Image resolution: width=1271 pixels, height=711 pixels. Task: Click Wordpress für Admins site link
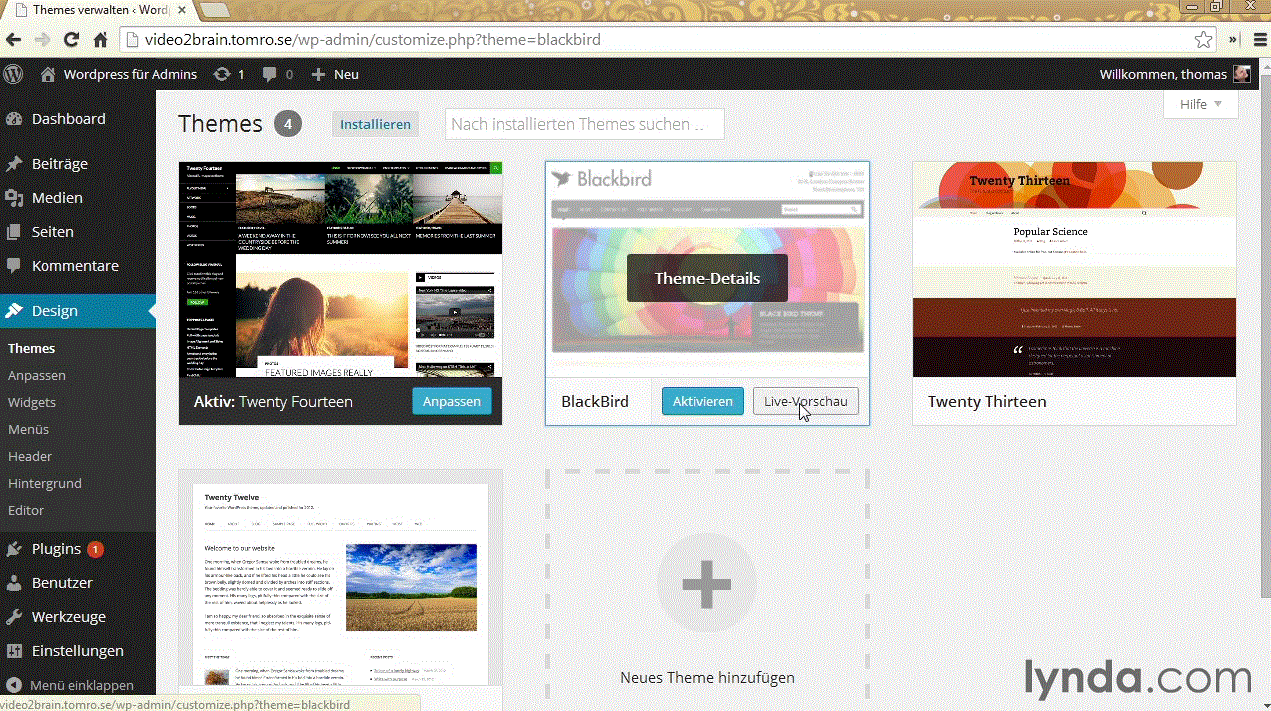click(x=130, y=74)
